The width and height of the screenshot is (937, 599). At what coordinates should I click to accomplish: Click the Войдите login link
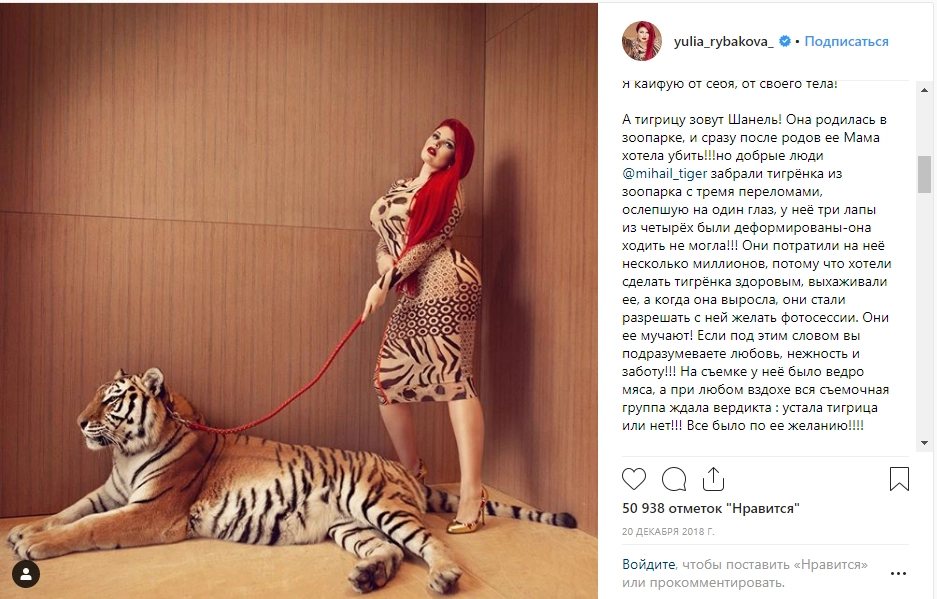click(648, 564)
